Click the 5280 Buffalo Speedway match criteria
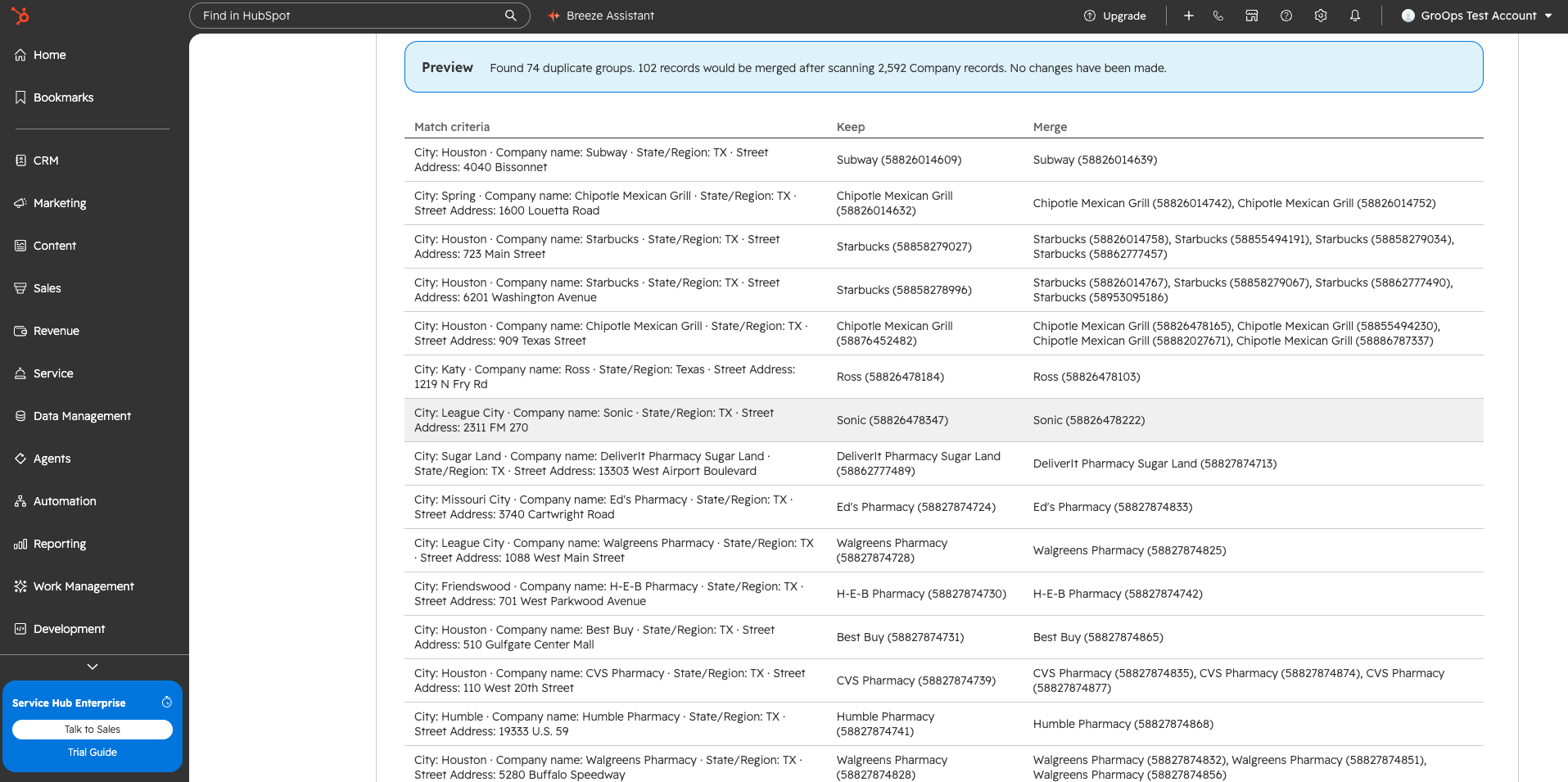This screenshot has height=782, width=1568. pyautogui.click(x=608, y=767)
